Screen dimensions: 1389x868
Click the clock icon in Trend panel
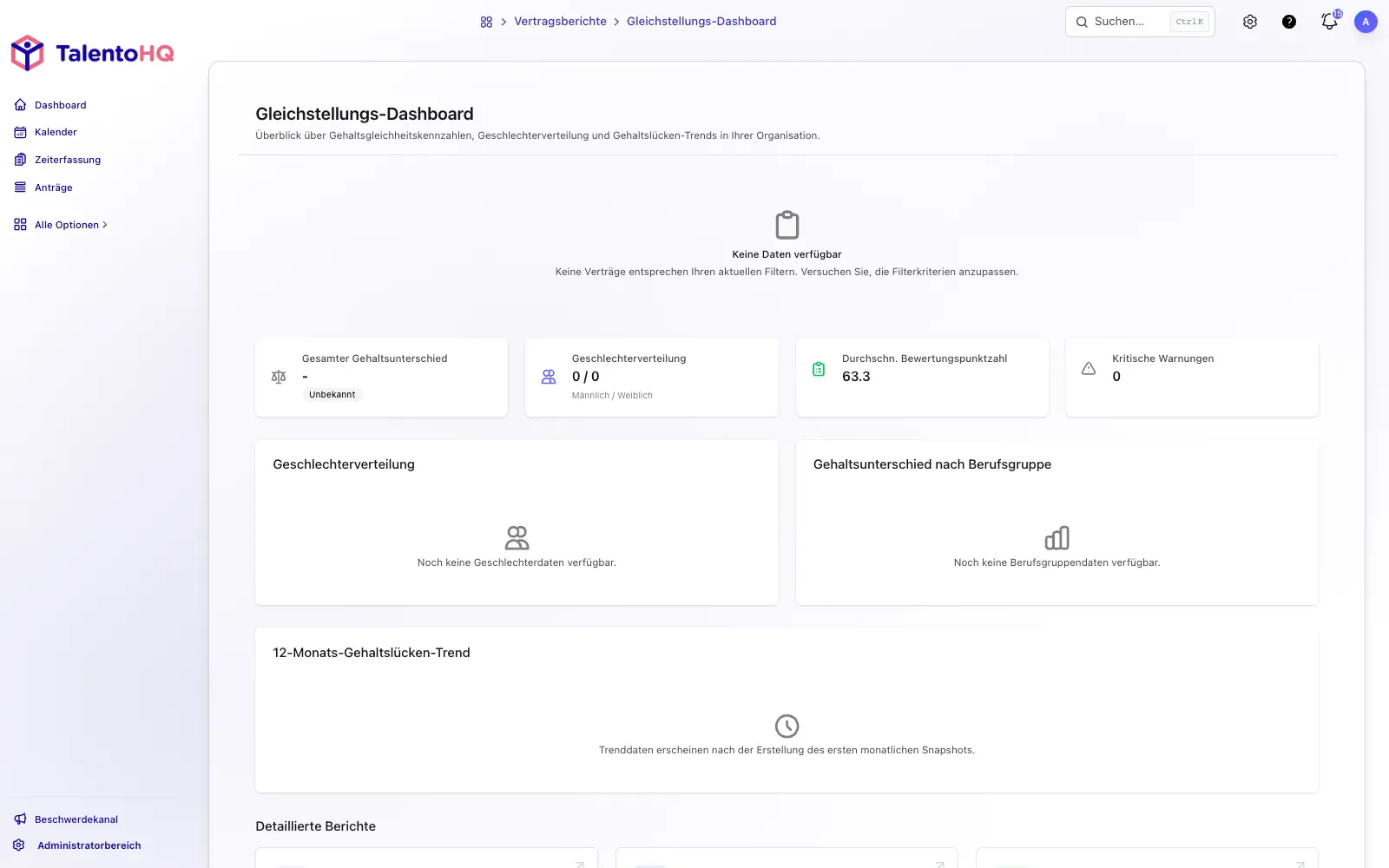[x=787, y=726]
